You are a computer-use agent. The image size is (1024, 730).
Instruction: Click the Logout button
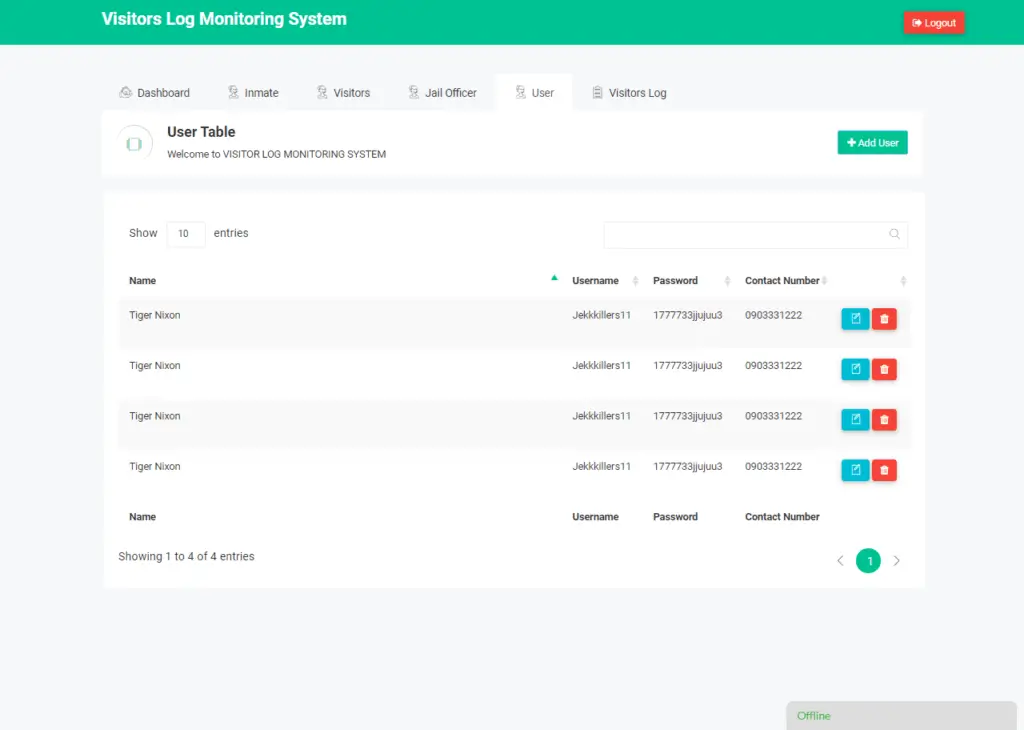[x=933, y=21]
